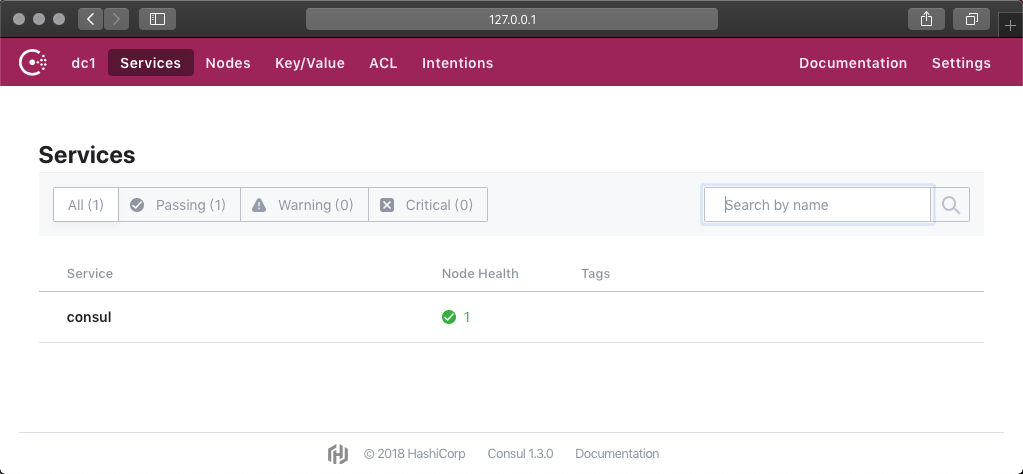
Task: Filter services by Warning (0)
Action: (304, 205)
